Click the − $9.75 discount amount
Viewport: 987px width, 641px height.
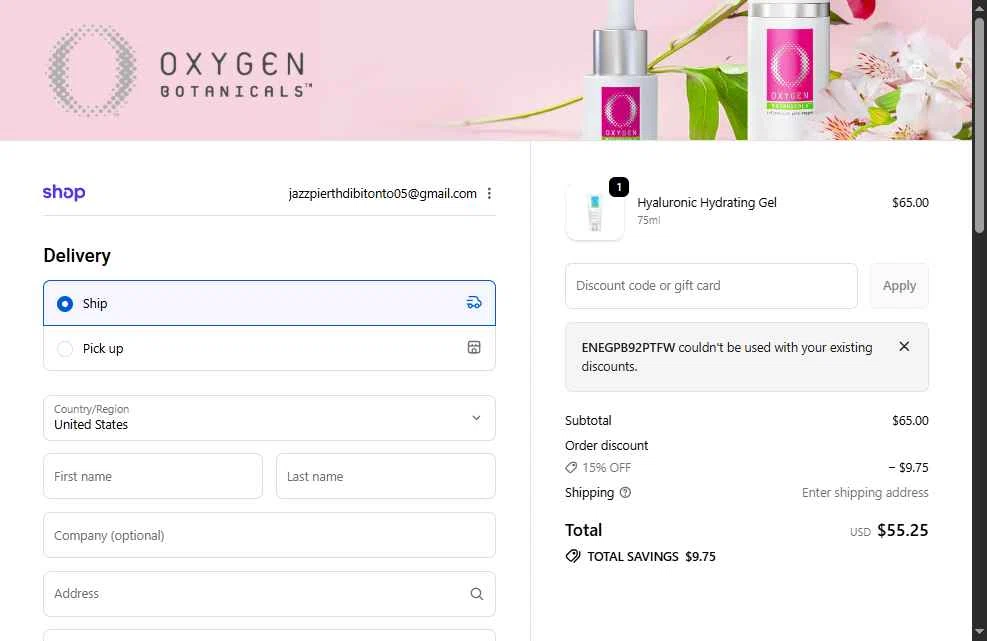coord(908,467)
